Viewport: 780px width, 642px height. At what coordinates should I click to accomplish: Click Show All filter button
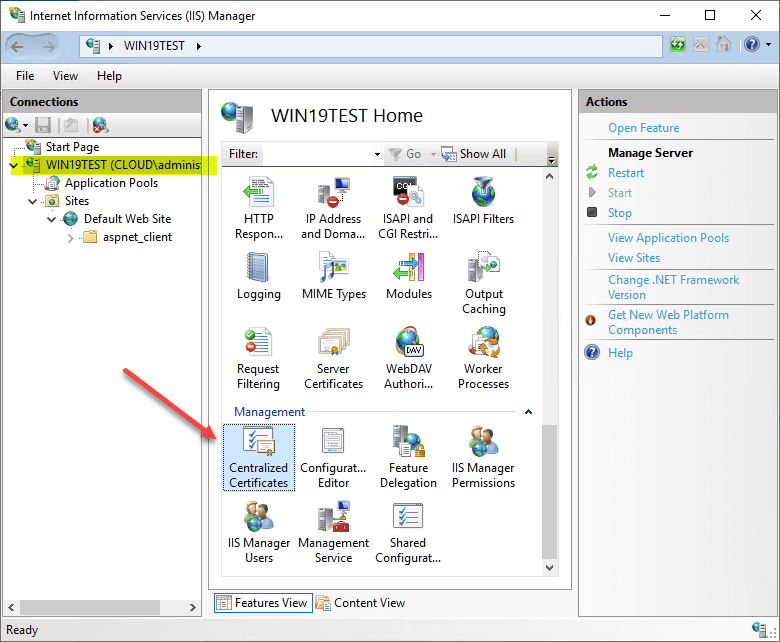474,154
